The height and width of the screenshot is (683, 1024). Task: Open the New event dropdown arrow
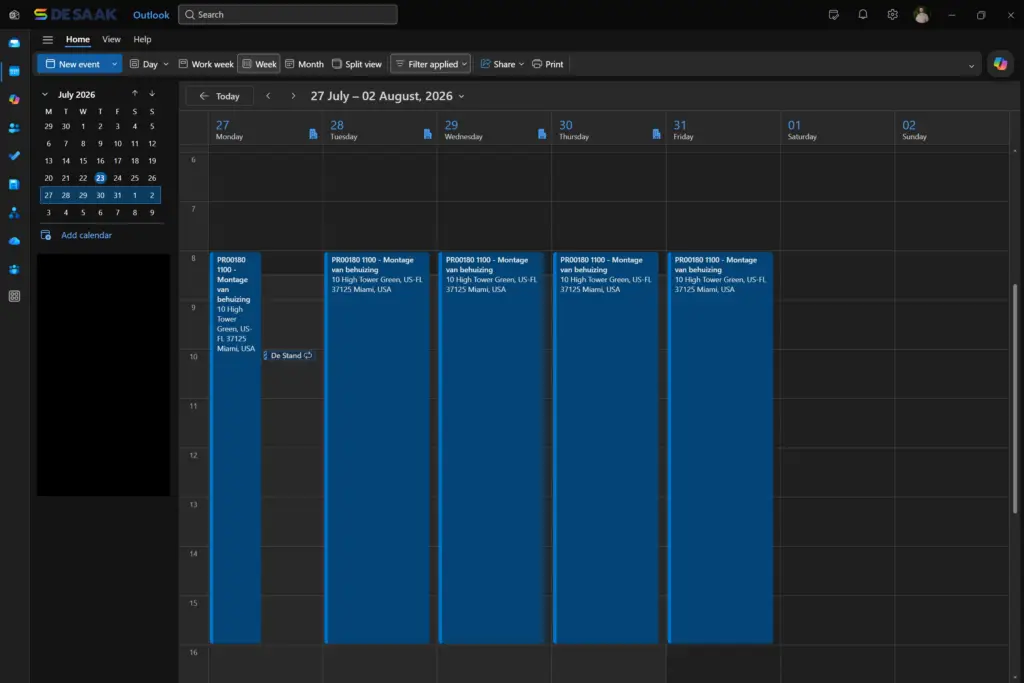(114, 64)
